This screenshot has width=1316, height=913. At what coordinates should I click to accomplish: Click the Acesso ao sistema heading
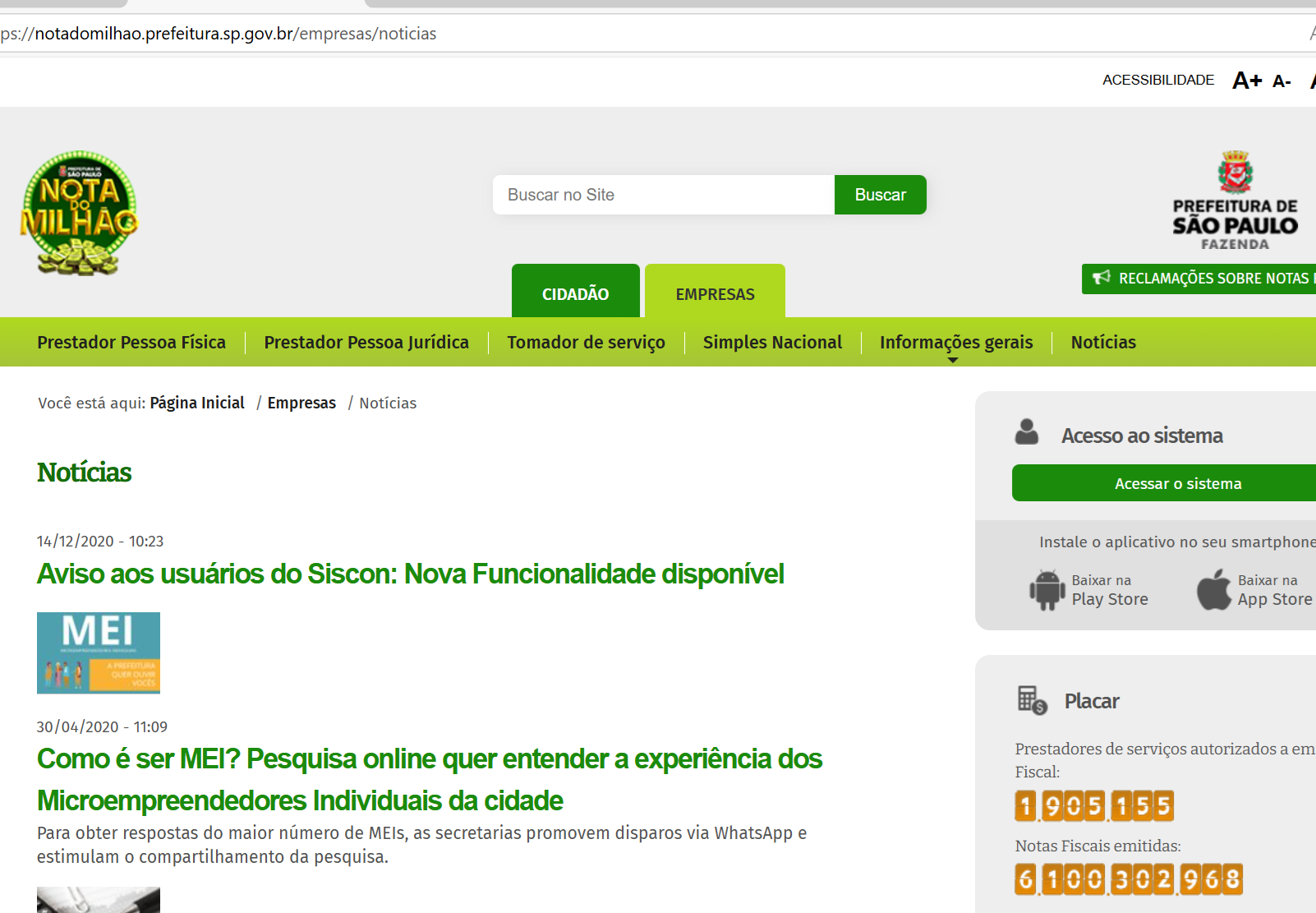point(1142,436)
